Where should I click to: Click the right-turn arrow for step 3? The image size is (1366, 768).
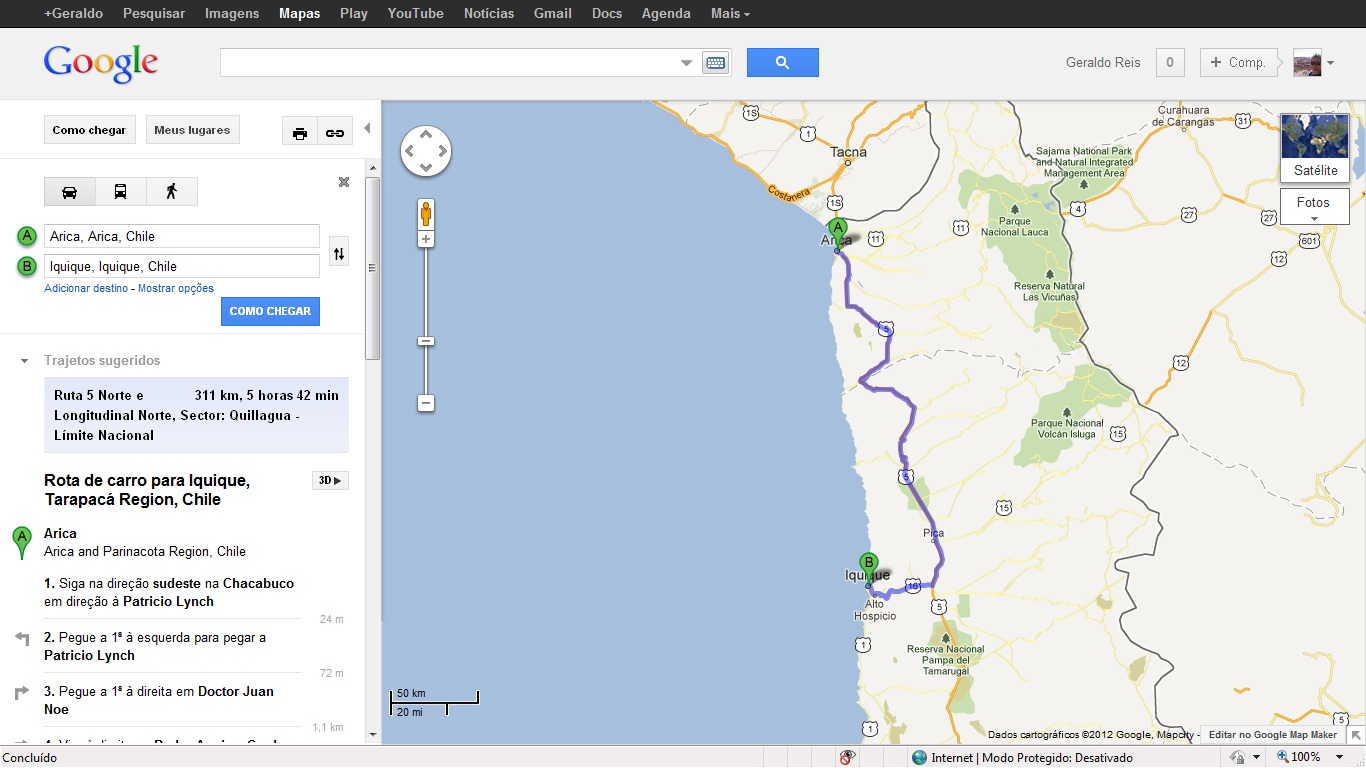22,692
